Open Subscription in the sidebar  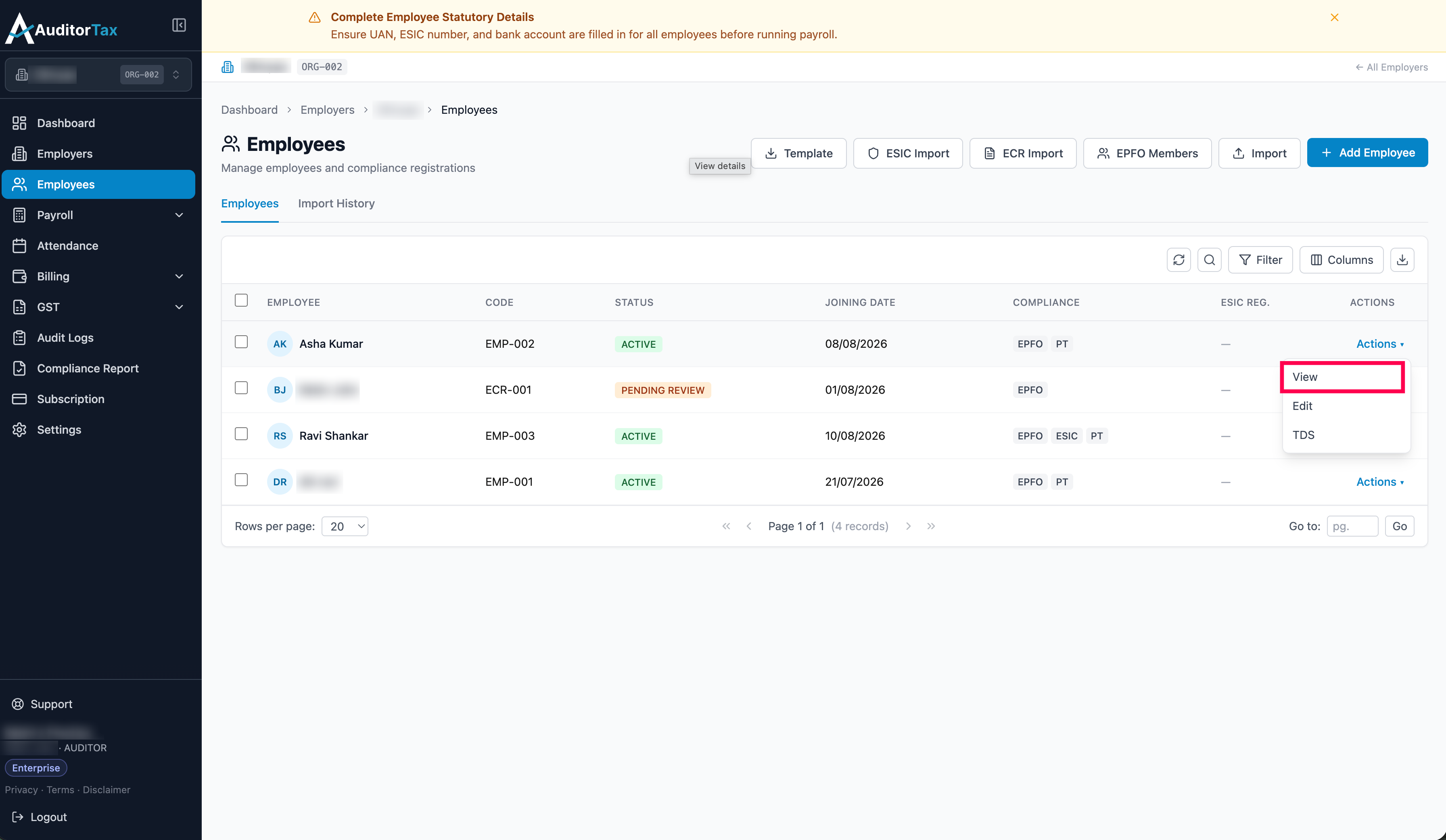click(98, 399)
